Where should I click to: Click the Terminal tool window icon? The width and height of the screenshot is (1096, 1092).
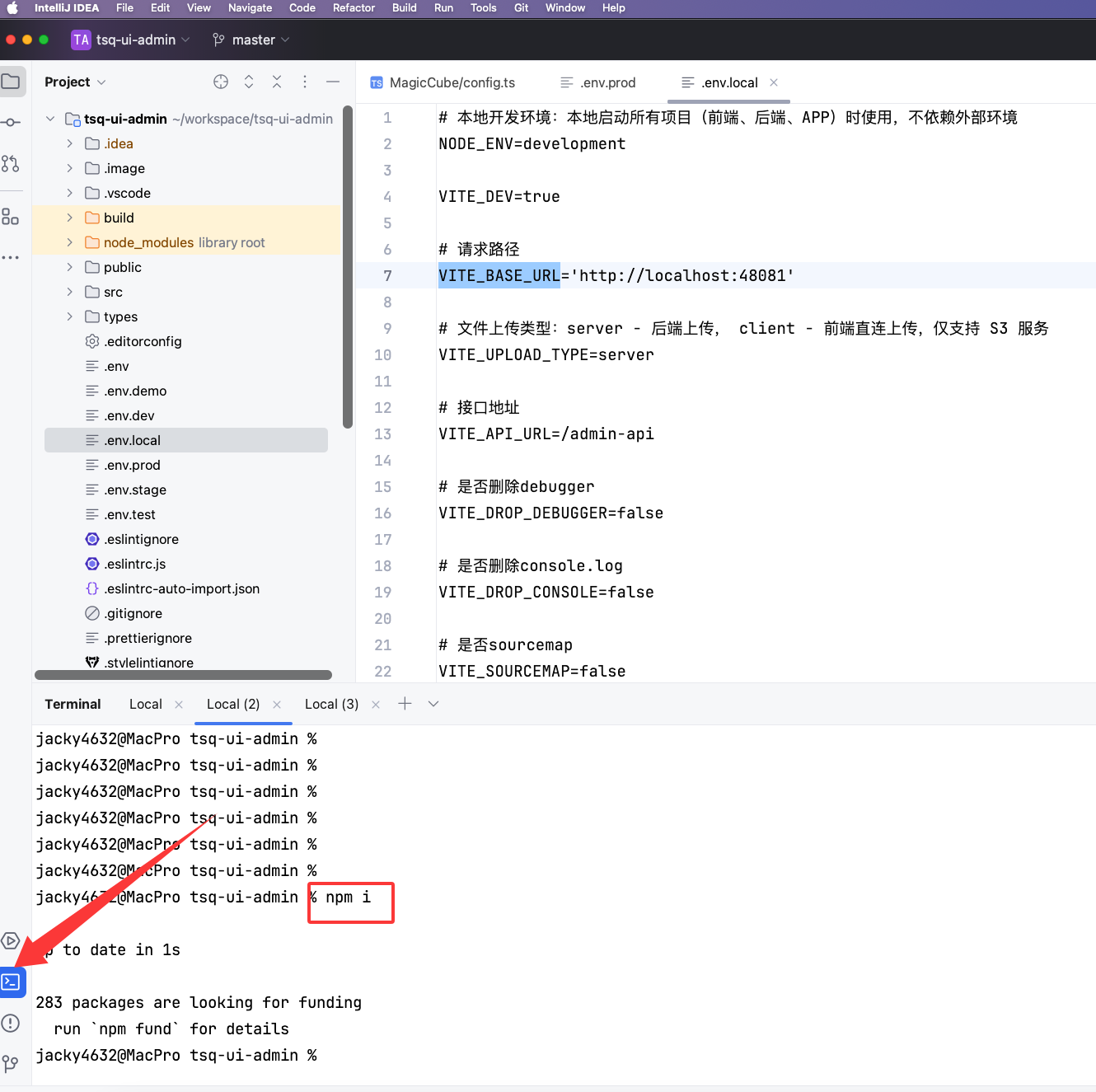coord(12,982)
